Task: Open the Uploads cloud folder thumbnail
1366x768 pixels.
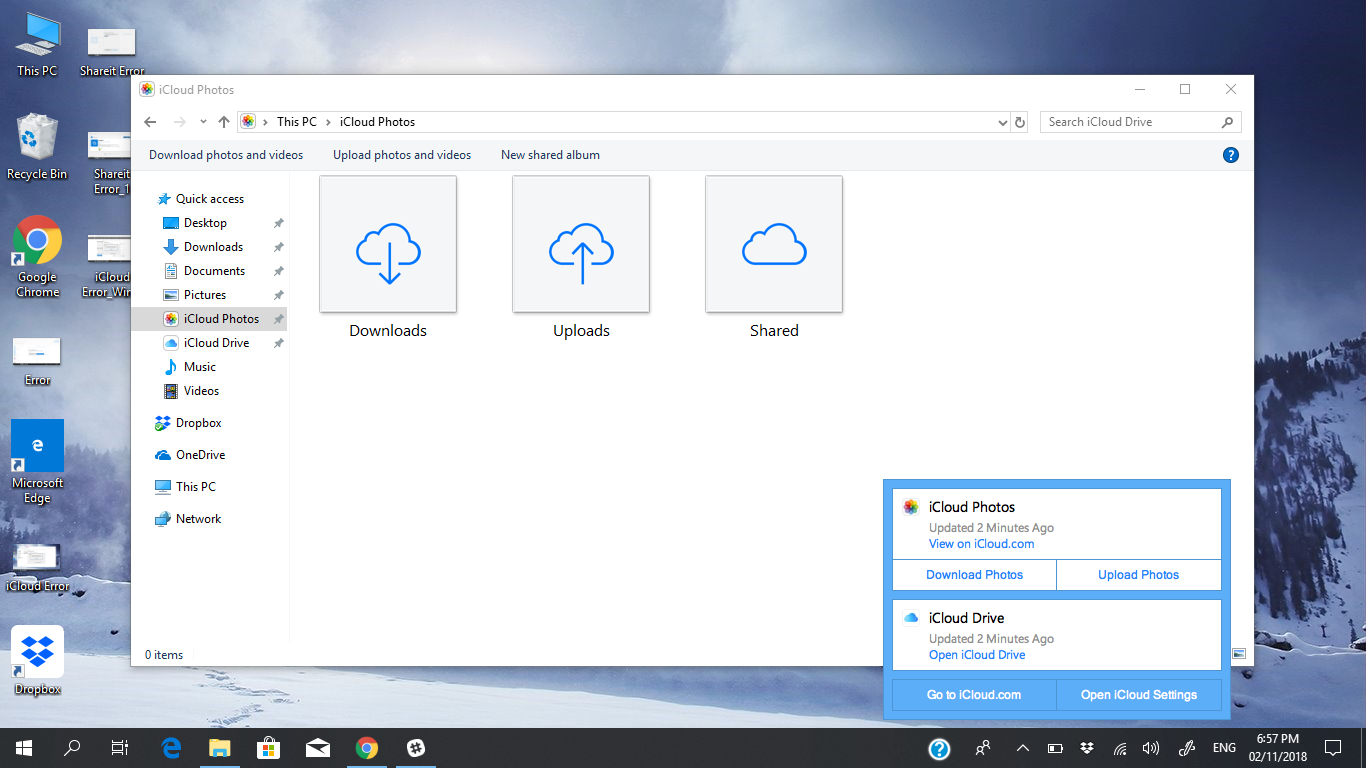Action: pyautogui.click(x=581, y=244)
